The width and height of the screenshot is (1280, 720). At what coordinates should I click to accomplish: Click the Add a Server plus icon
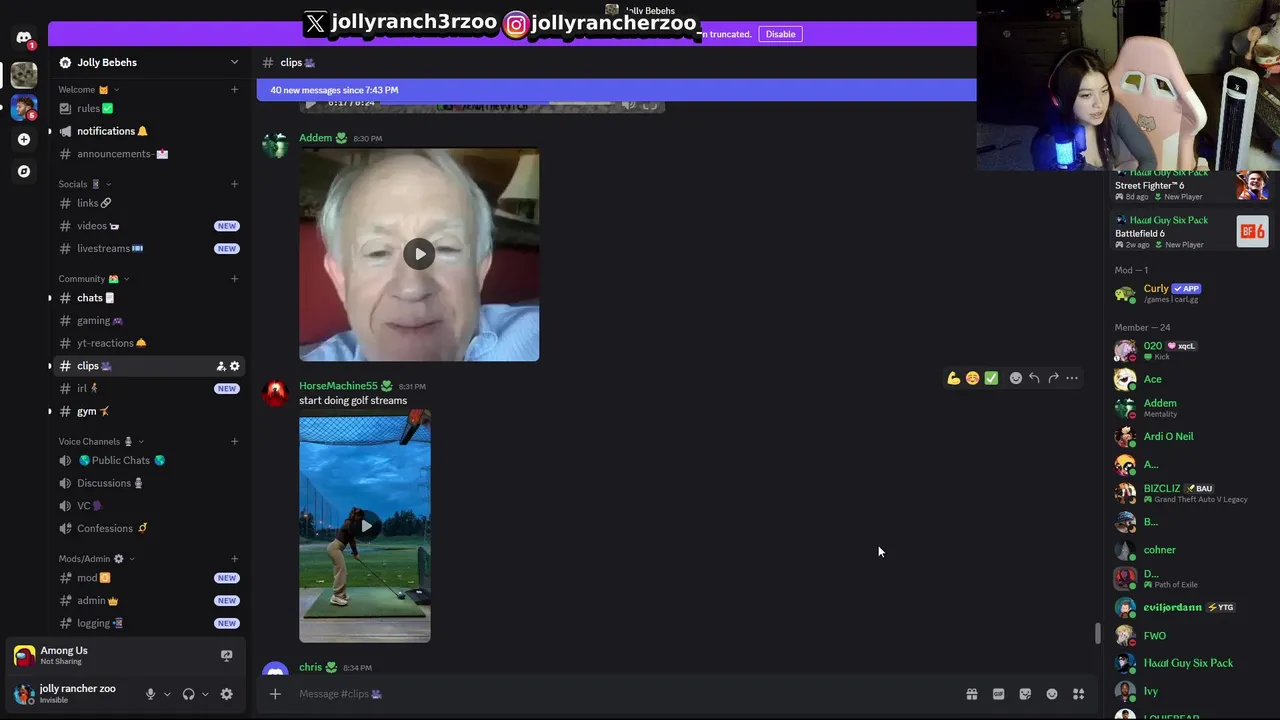24,139
